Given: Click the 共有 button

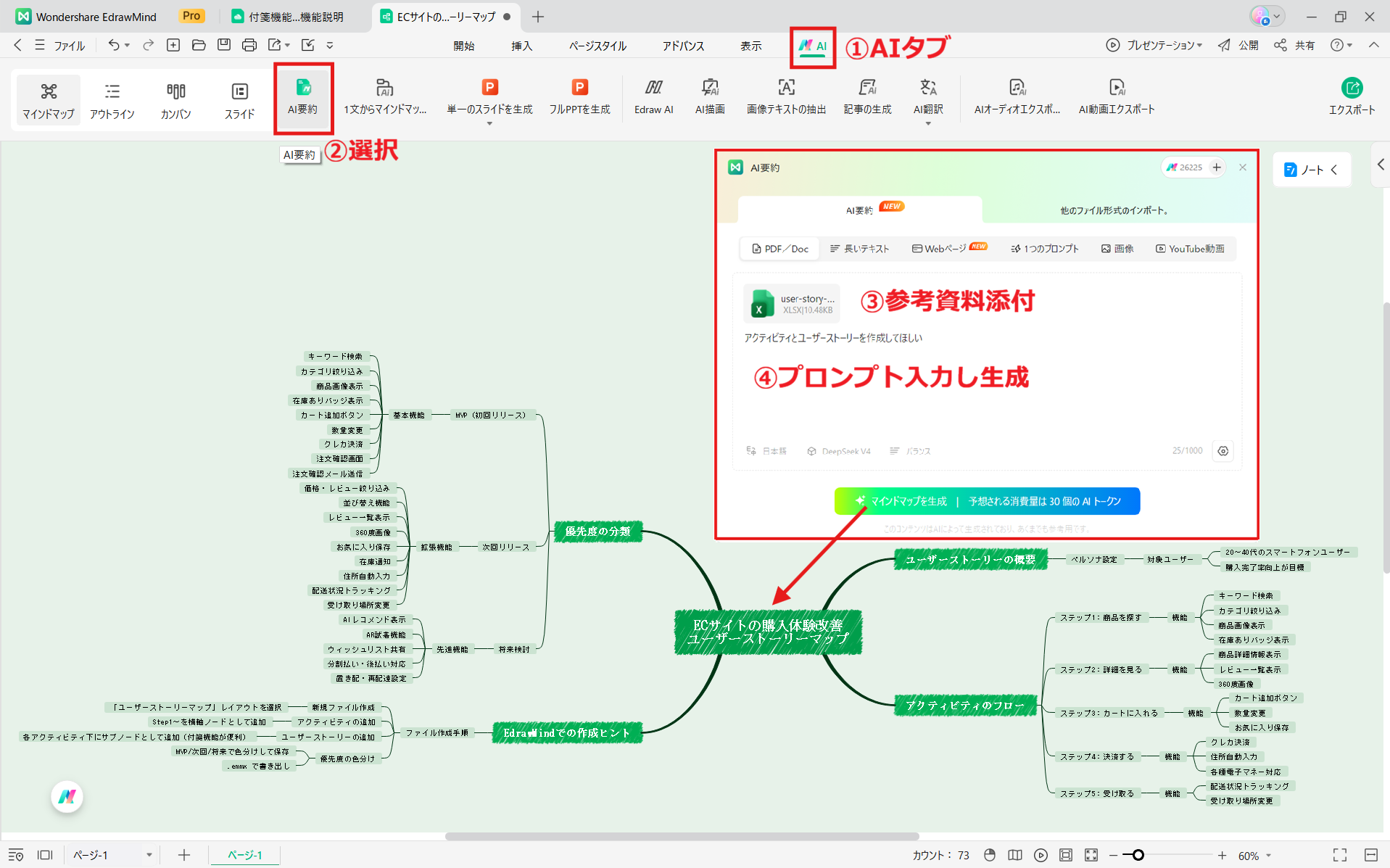Looking at the screenshot, I should 1294,45.
